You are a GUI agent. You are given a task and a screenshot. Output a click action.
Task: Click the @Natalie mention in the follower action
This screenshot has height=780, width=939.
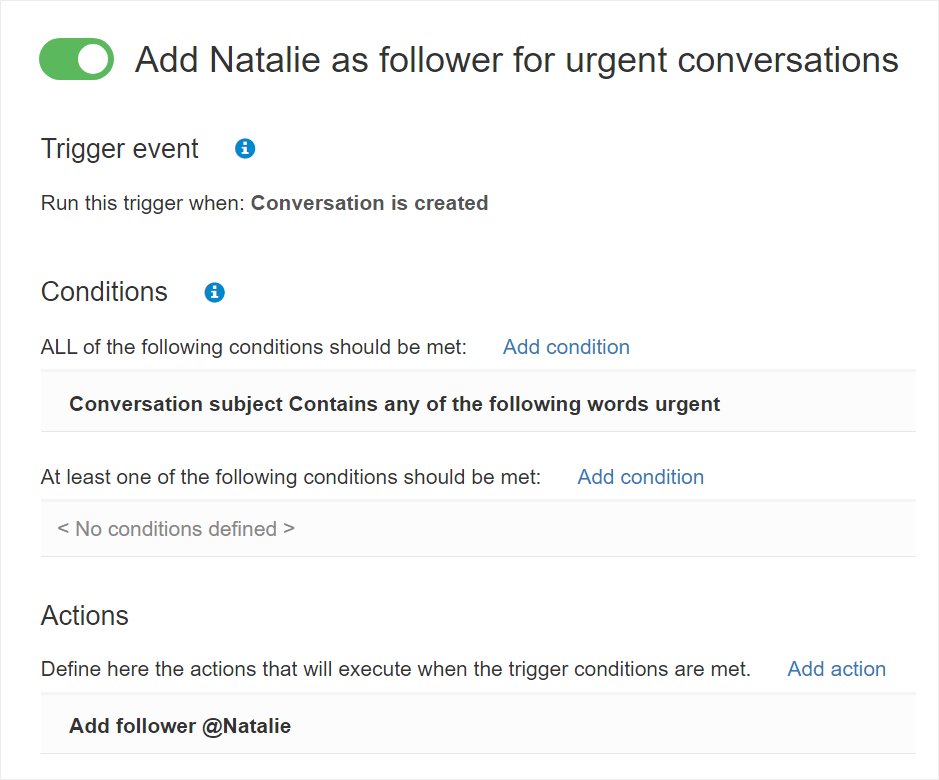coord(246,726)
